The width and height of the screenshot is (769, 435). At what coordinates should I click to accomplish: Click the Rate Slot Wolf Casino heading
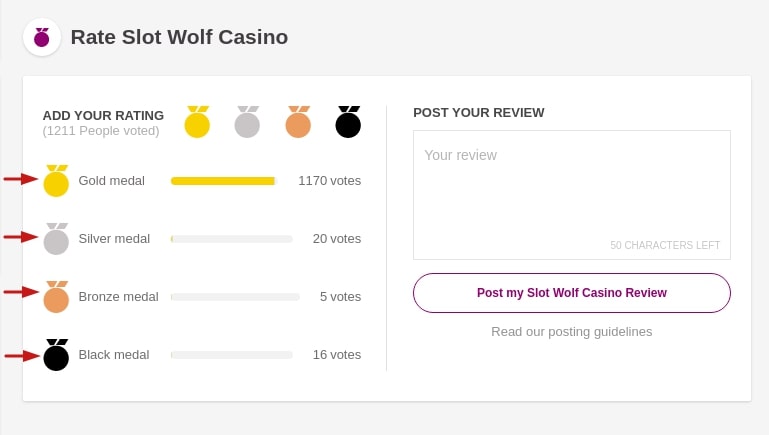[x=179, y=38]
